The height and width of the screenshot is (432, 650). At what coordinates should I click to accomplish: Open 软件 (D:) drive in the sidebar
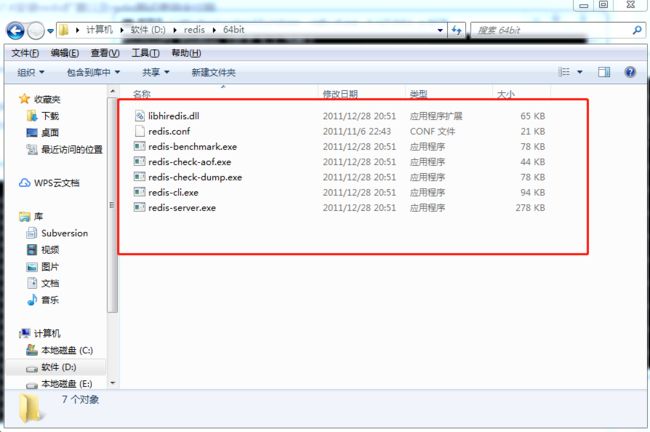[x=58, y=367]
